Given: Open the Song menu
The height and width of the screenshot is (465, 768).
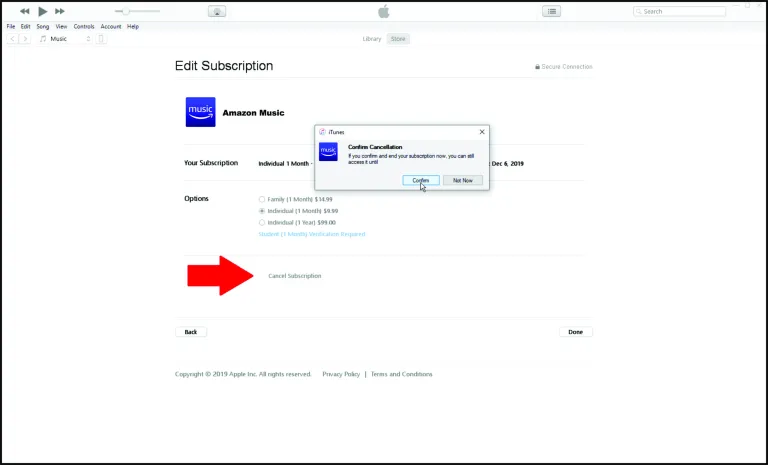Looking at the screenshot, I should coord(43,26).
